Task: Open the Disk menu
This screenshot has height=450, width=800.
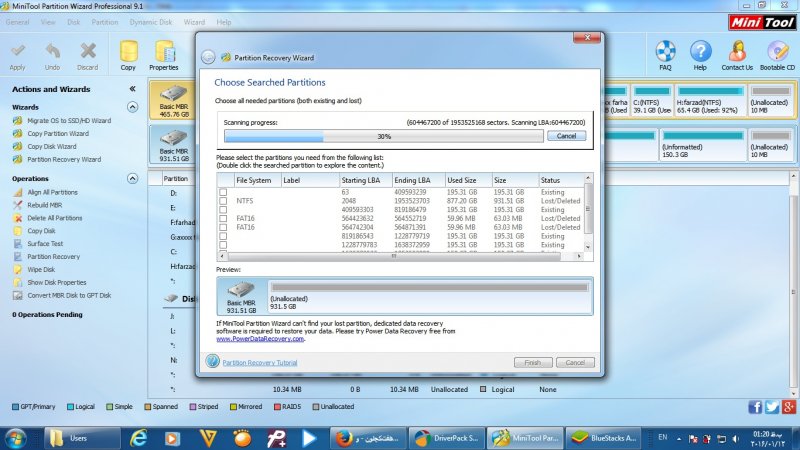Action: pyautogui.click(x=73, y=22)
